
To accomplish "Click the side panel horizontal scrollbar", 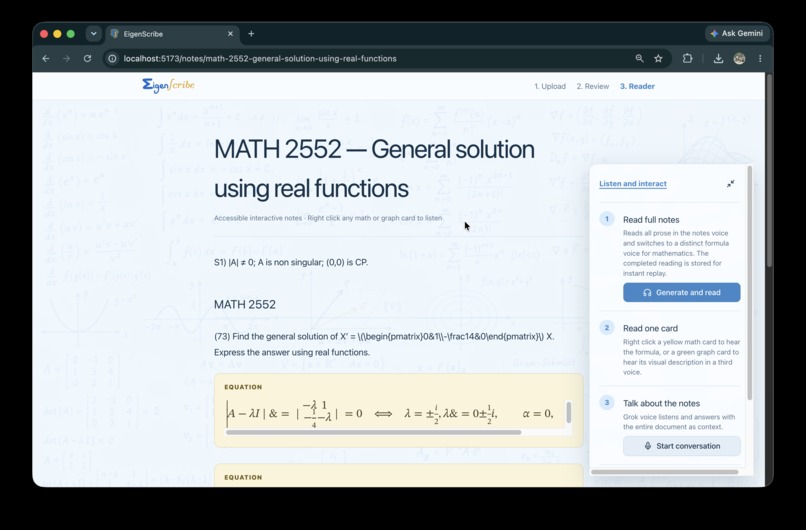I will (x=665, y=472).
